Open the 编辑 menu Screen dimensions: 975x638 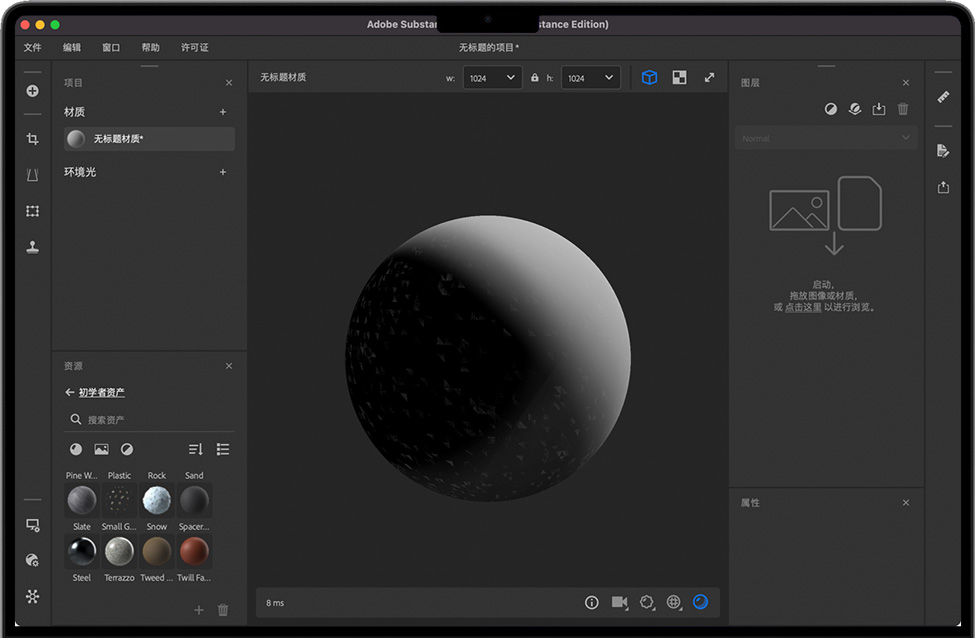[72, 47]
